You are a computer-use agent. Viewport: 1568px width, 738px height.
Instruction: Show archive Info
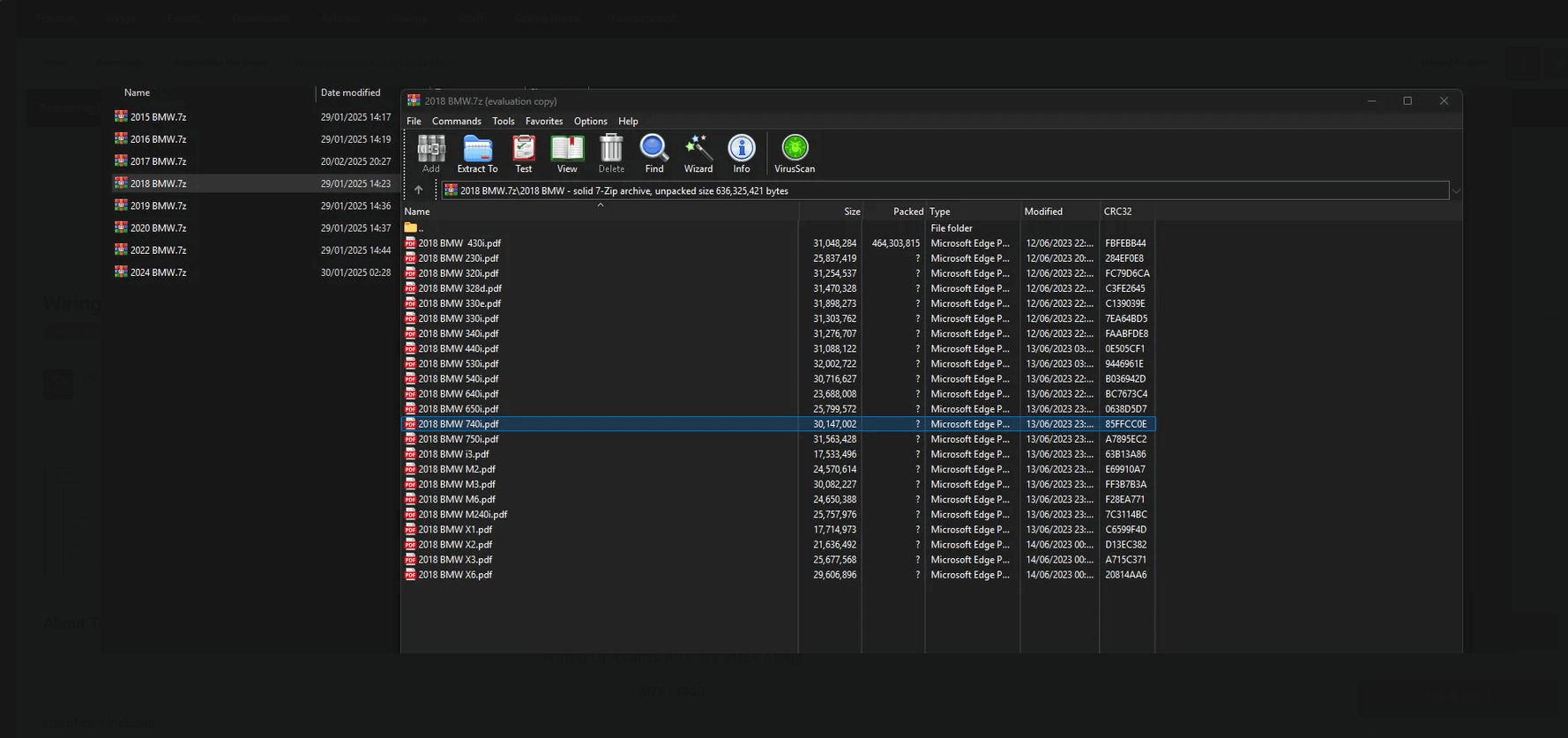[x=742, y=153]
